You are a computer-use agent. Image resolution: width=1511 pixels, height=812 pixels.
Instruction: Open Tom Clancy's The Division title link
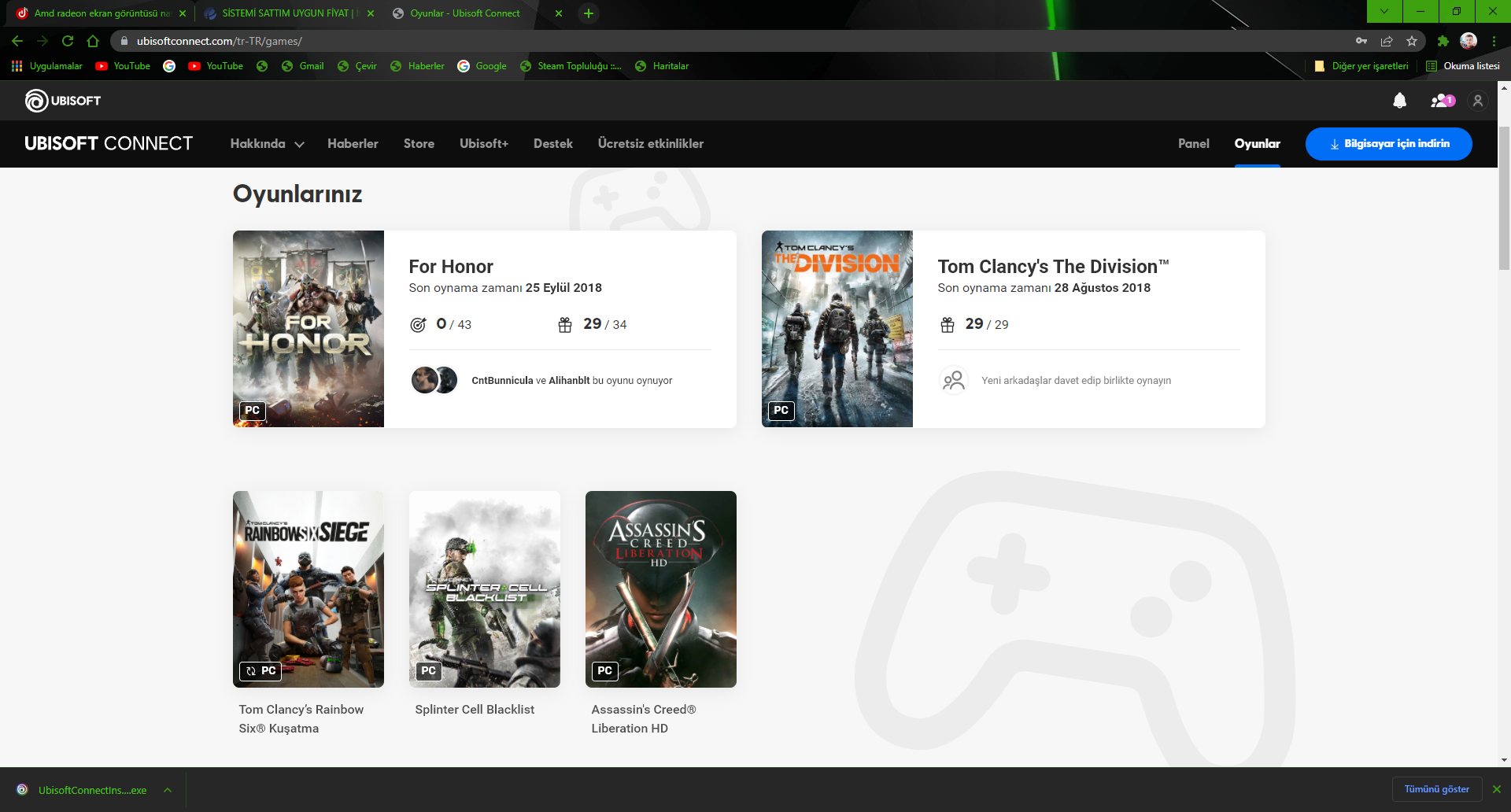coord(1053,267)
